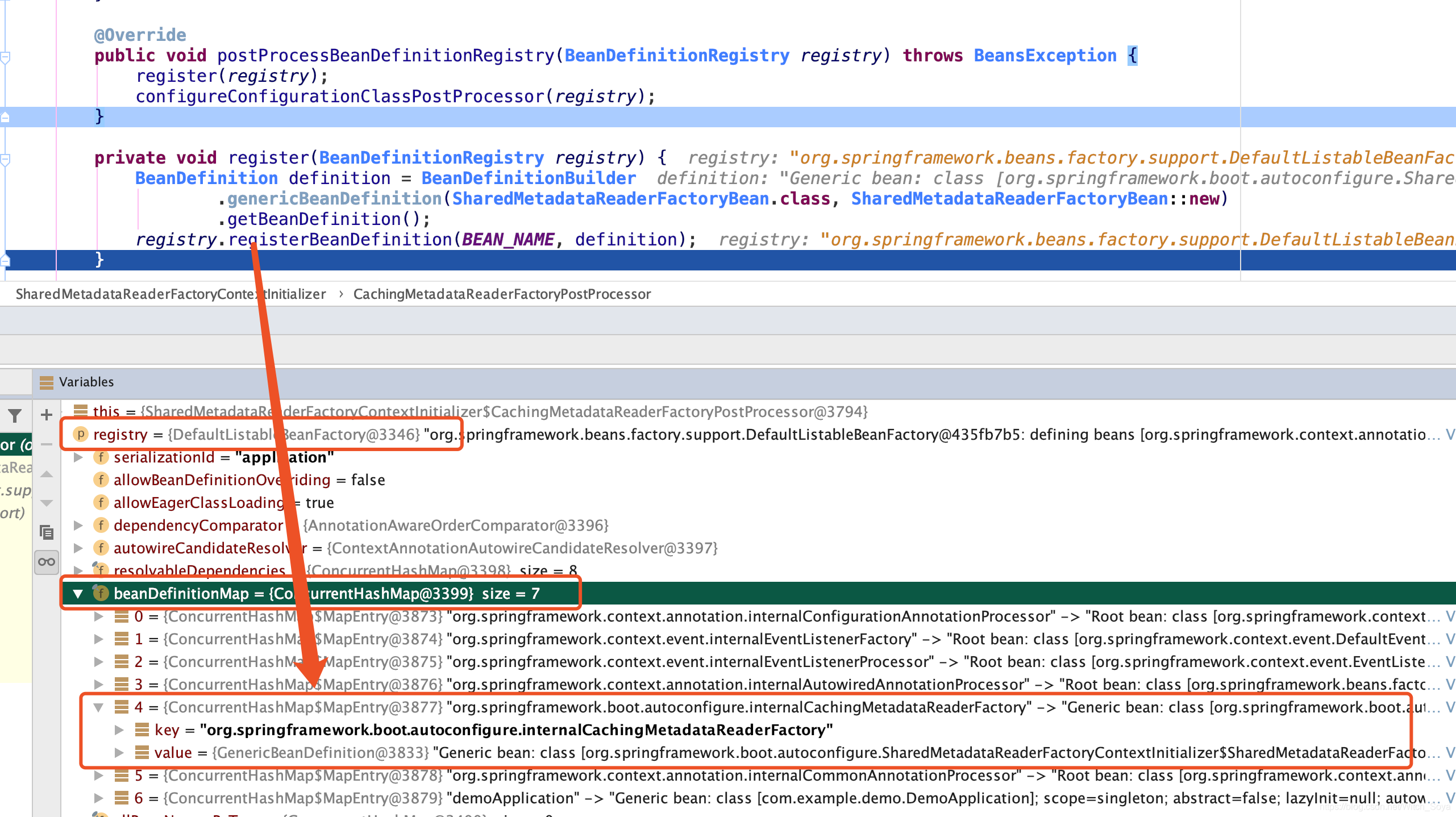This screenshot has height=817, width=1456.
Task: Collapse the beanDefinitionMap node
Action: pyautogui.click(x=78, y=594)
